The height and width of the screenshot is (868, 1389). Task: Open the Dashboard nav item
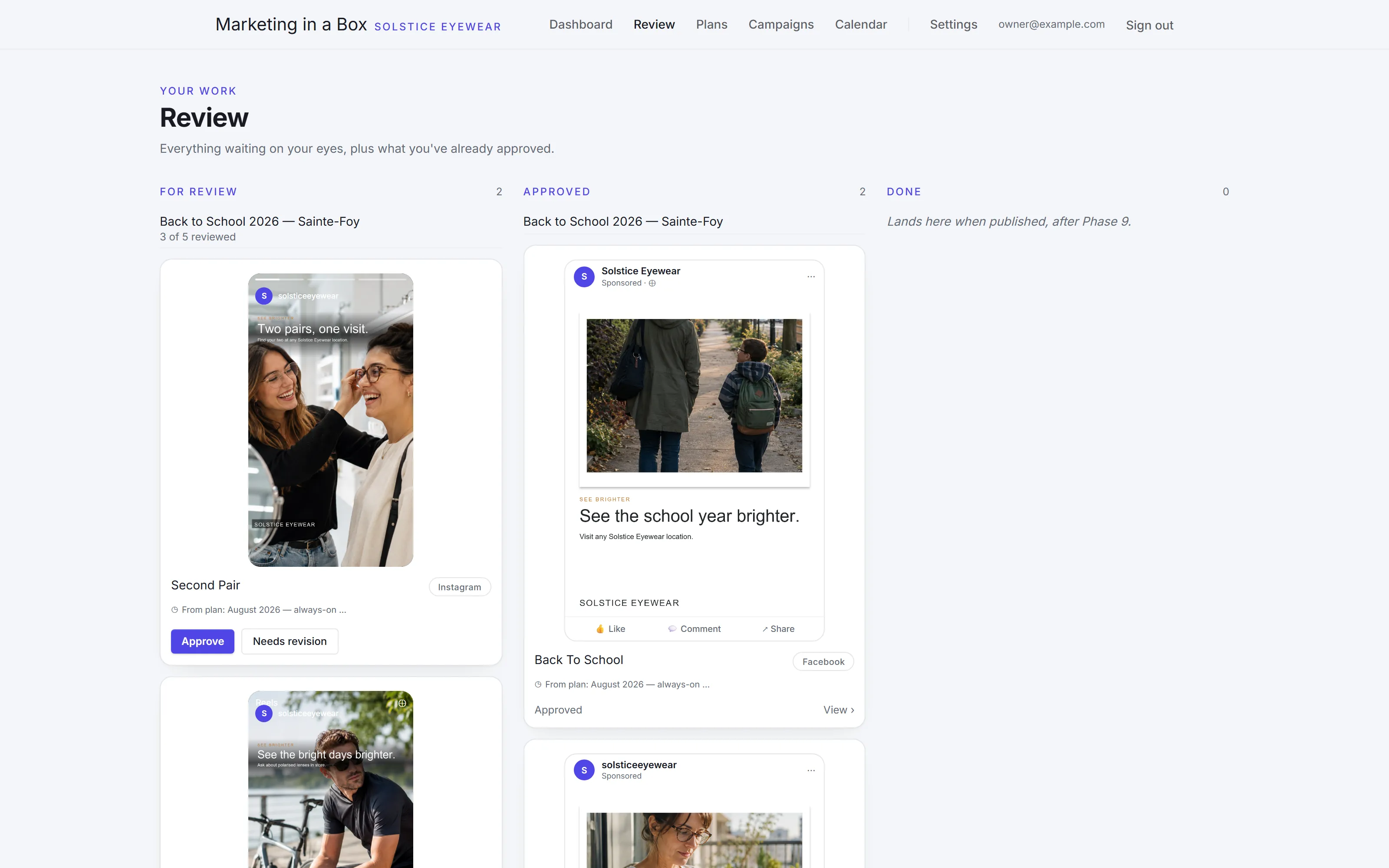580,25
